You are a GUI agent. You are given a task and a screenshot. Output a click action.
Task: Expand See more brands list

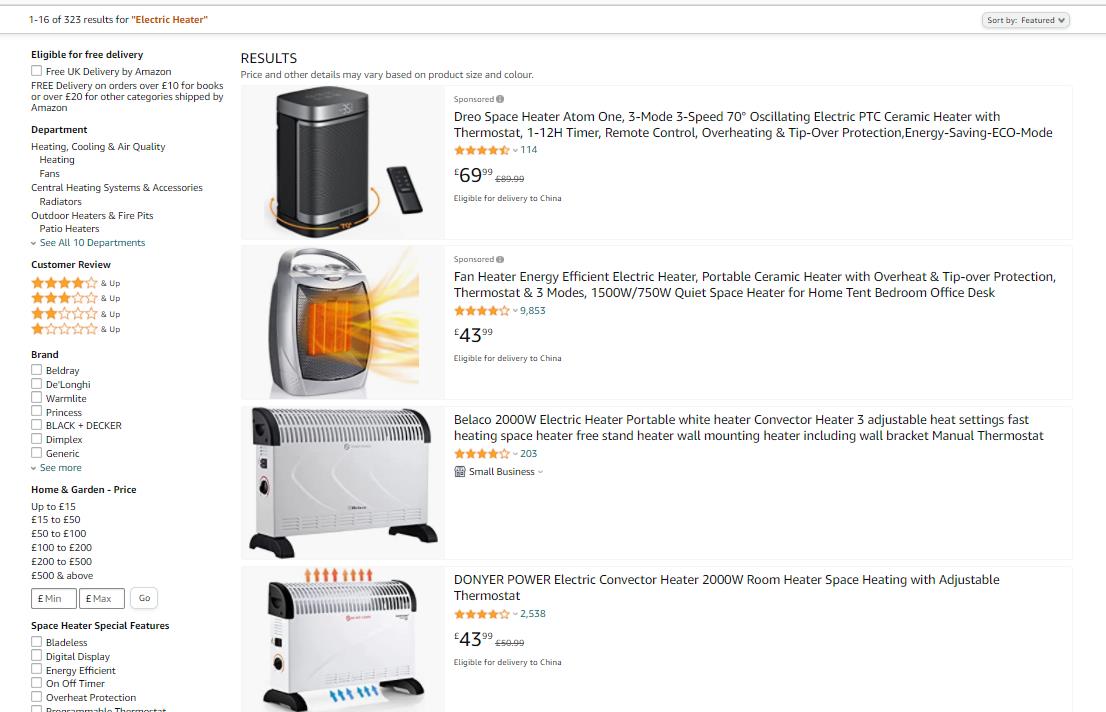[x=60, y=468]
